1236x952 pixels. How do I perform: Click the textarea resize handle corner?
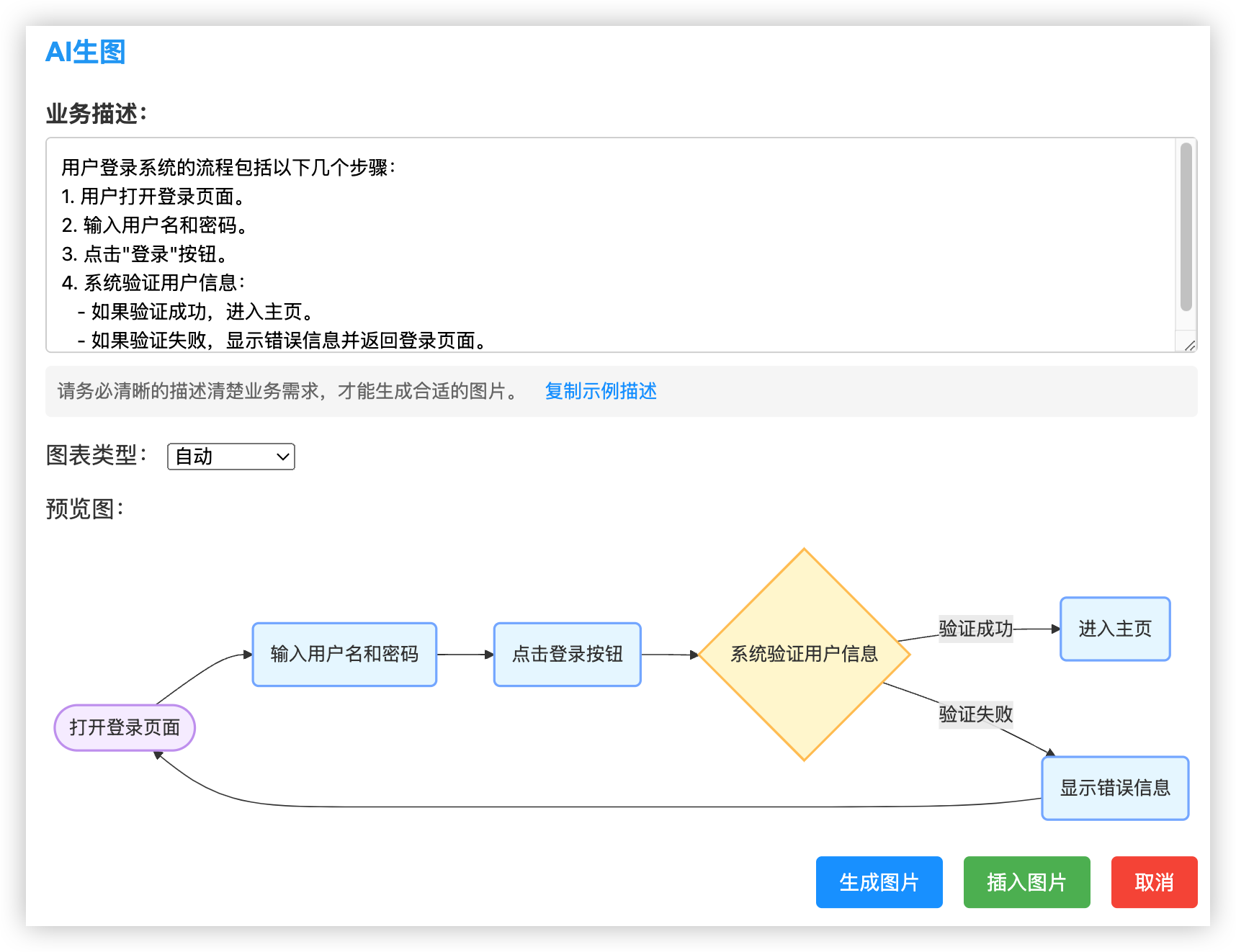[1190, 346]
